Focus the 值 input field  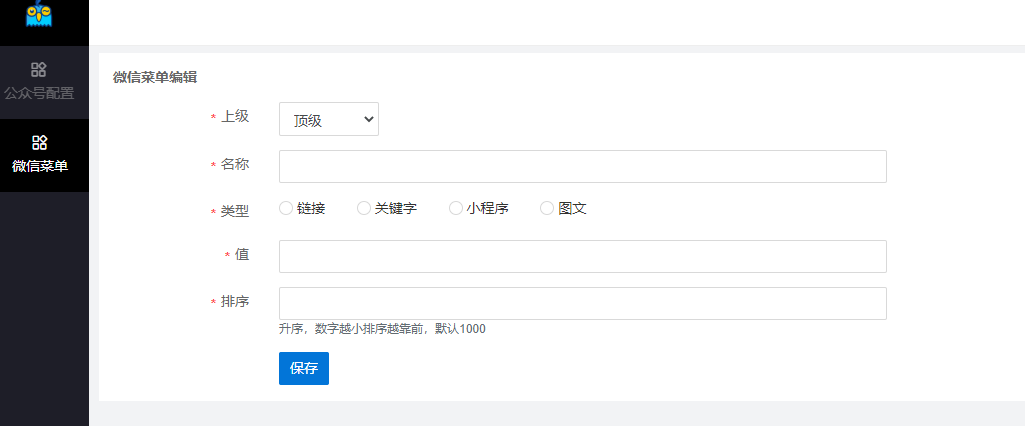[582, 256]
